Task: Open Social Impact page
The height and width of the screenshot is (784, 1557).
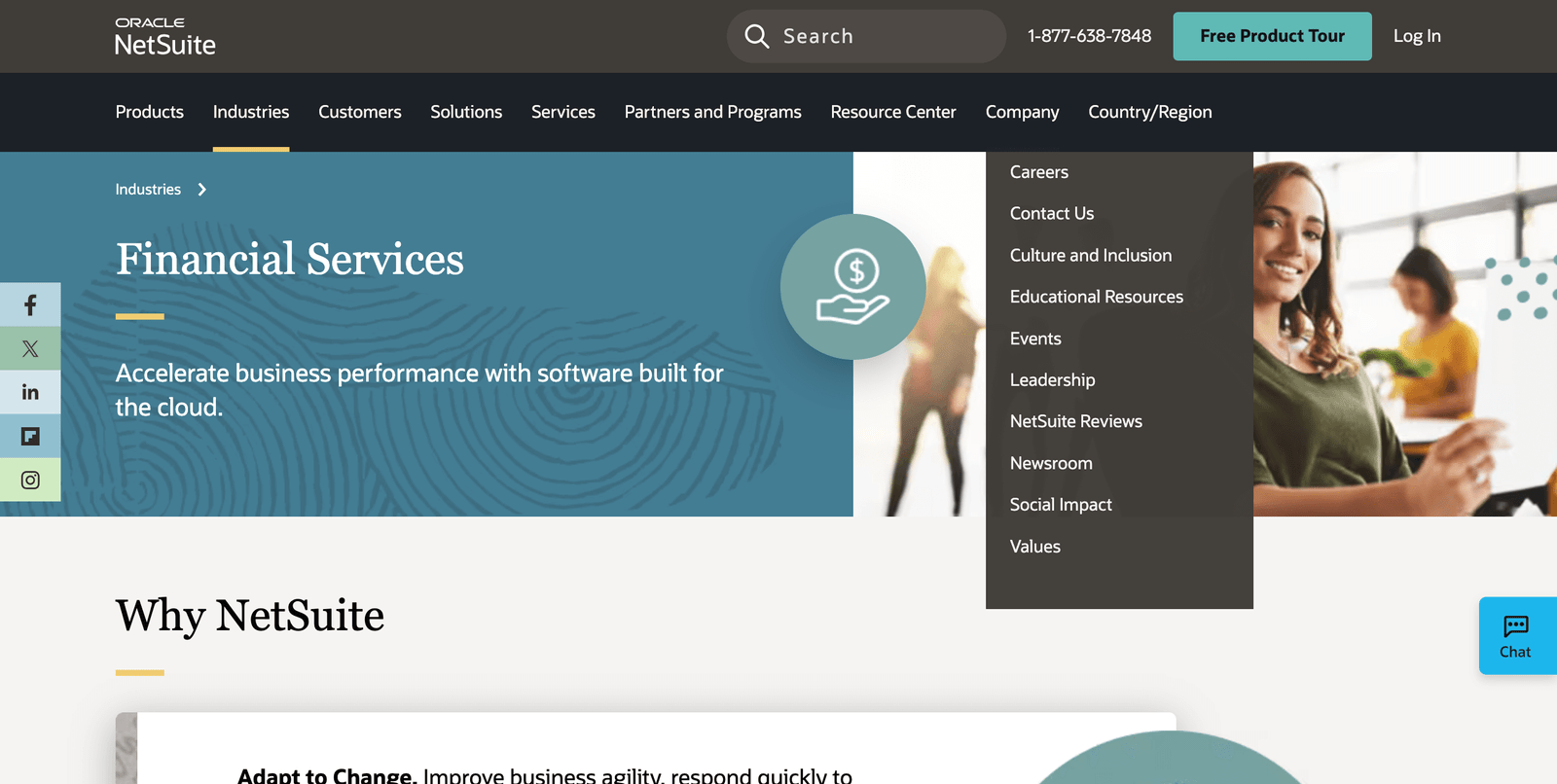Action: (1061, 505)
